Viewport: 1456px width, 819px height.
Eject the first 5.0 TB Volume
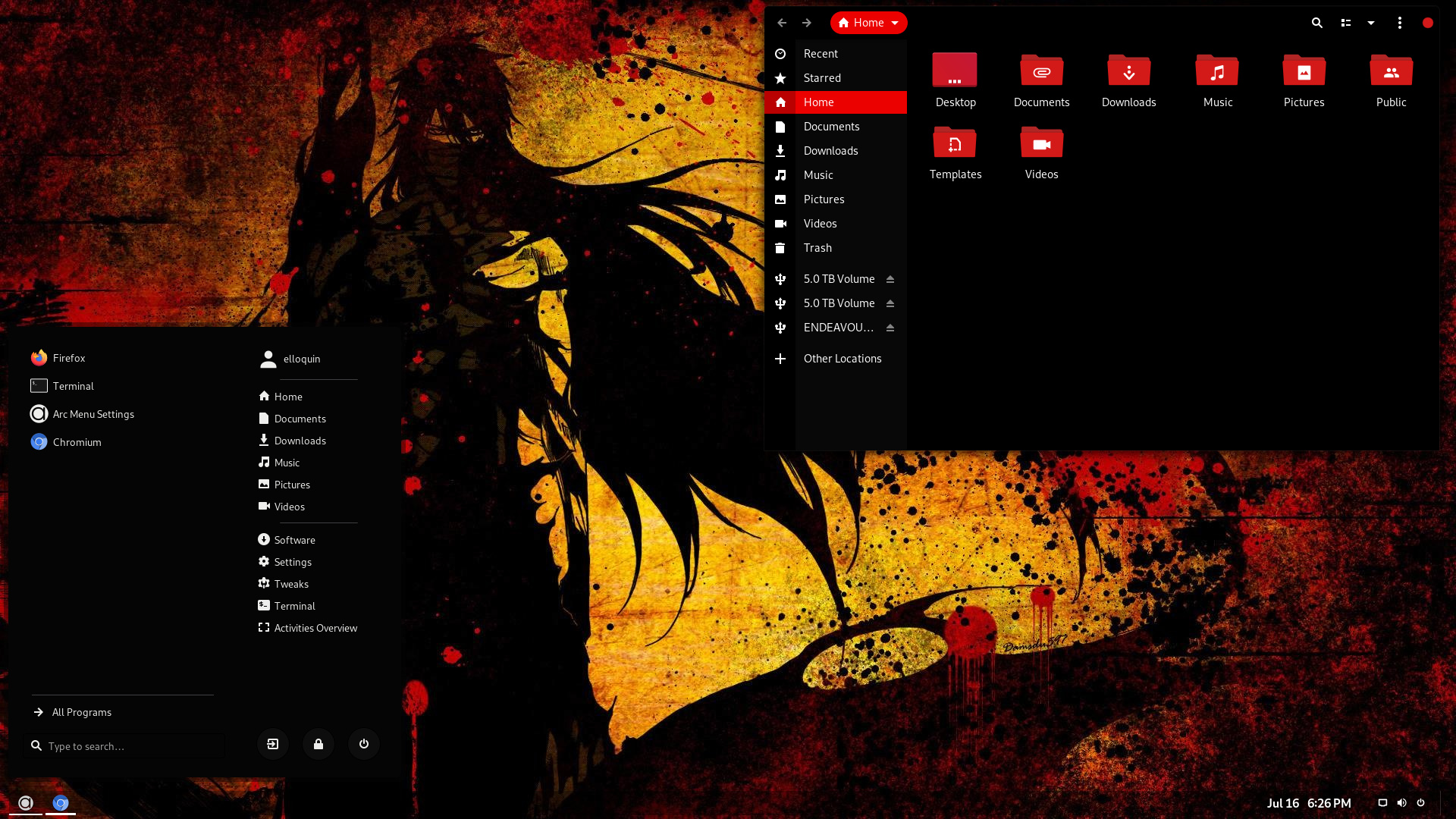pos(890,279)
